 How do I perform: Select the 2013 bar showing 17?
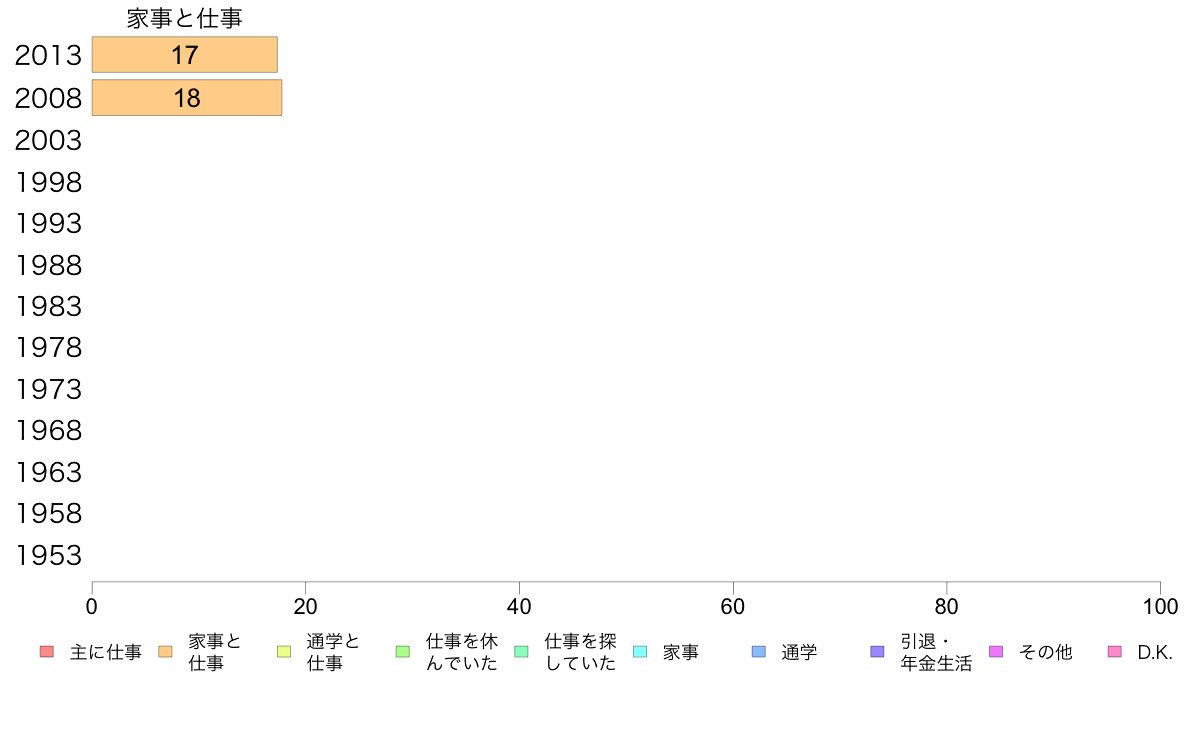pyautogui.click(x=185, y=55)
